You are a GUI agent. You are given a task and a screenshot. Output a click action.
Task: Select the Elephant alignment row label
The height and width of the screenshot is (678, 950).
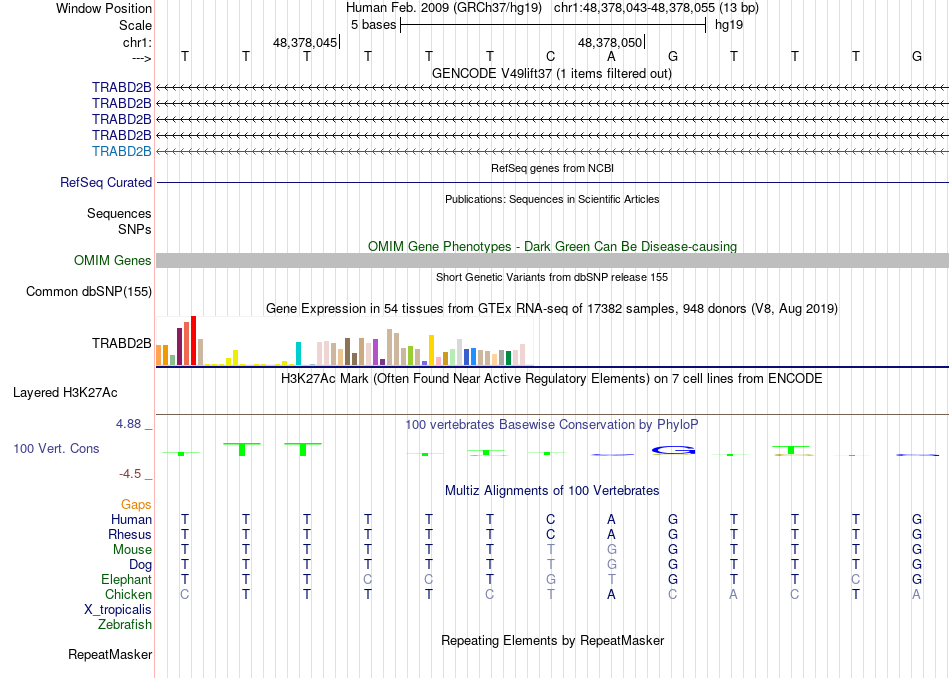(127, 580)
